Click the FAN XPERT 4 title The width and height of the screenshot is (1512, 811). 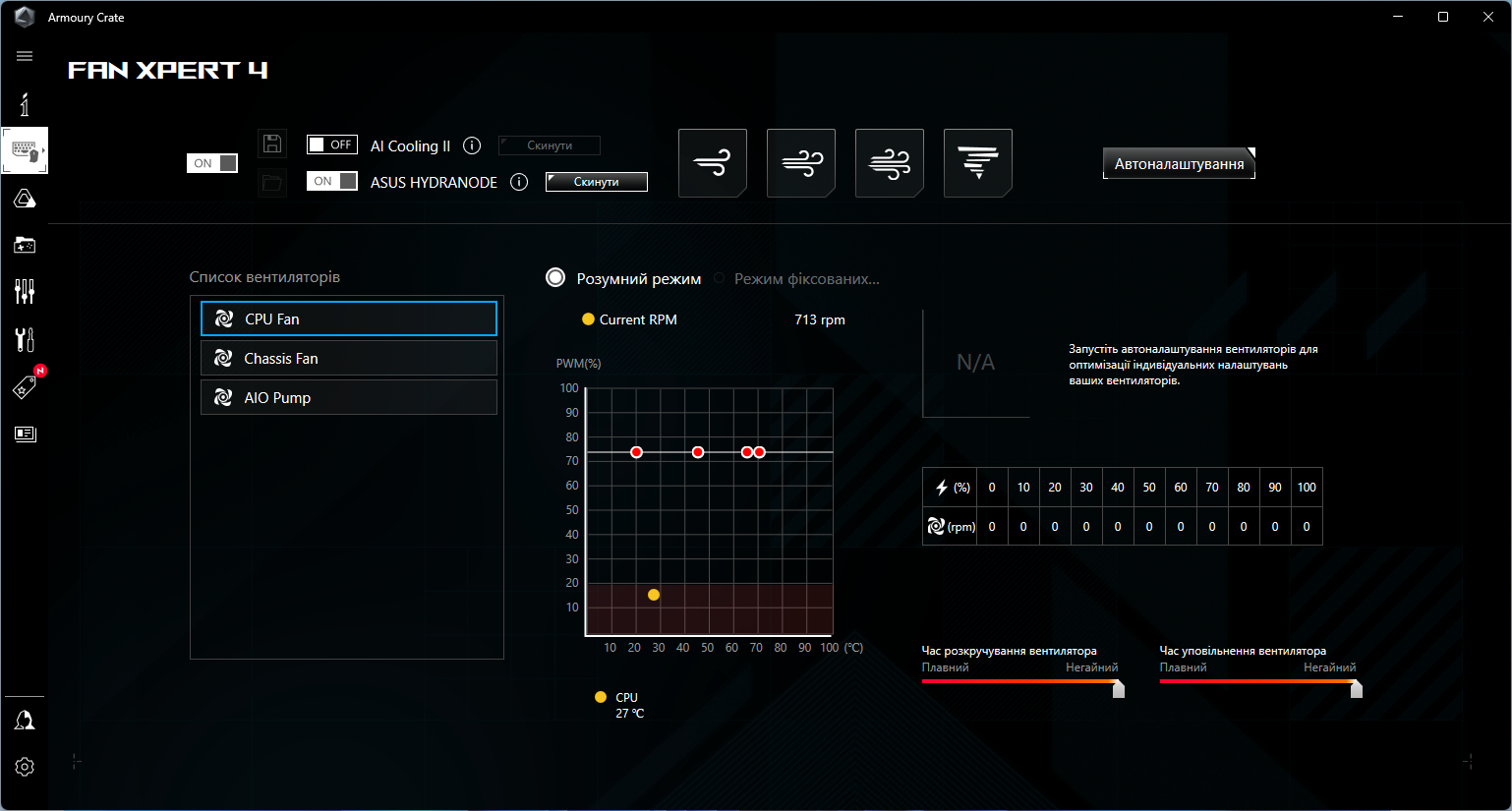pos(167,70)
